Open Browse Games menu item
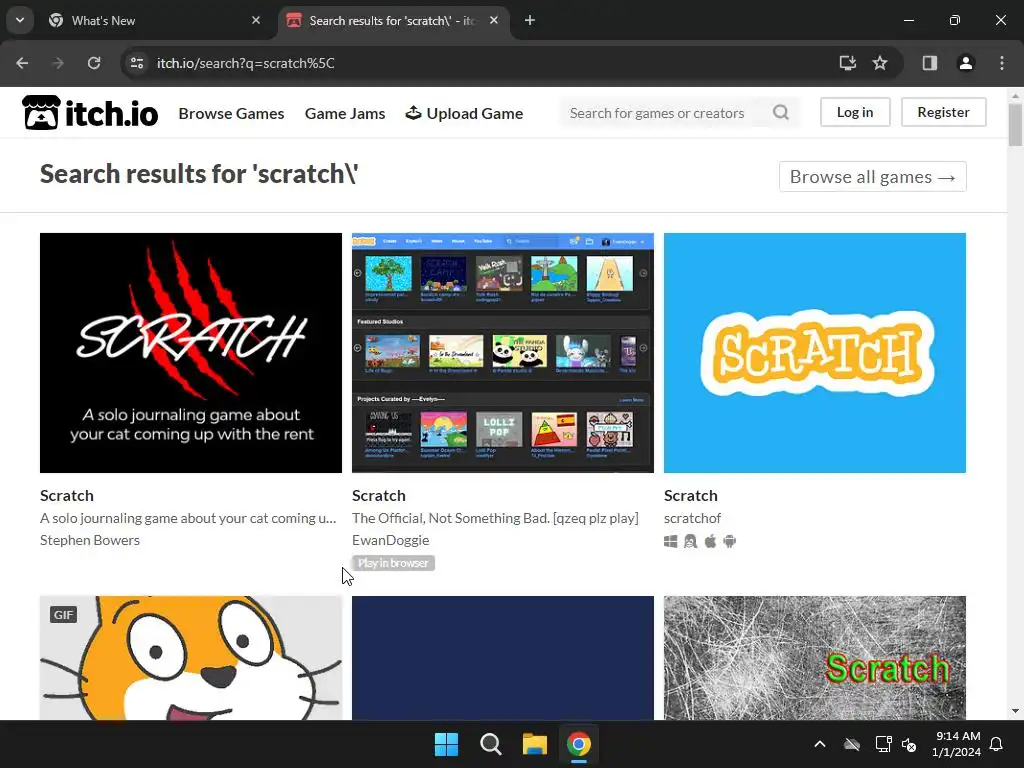 pos(231,113)
